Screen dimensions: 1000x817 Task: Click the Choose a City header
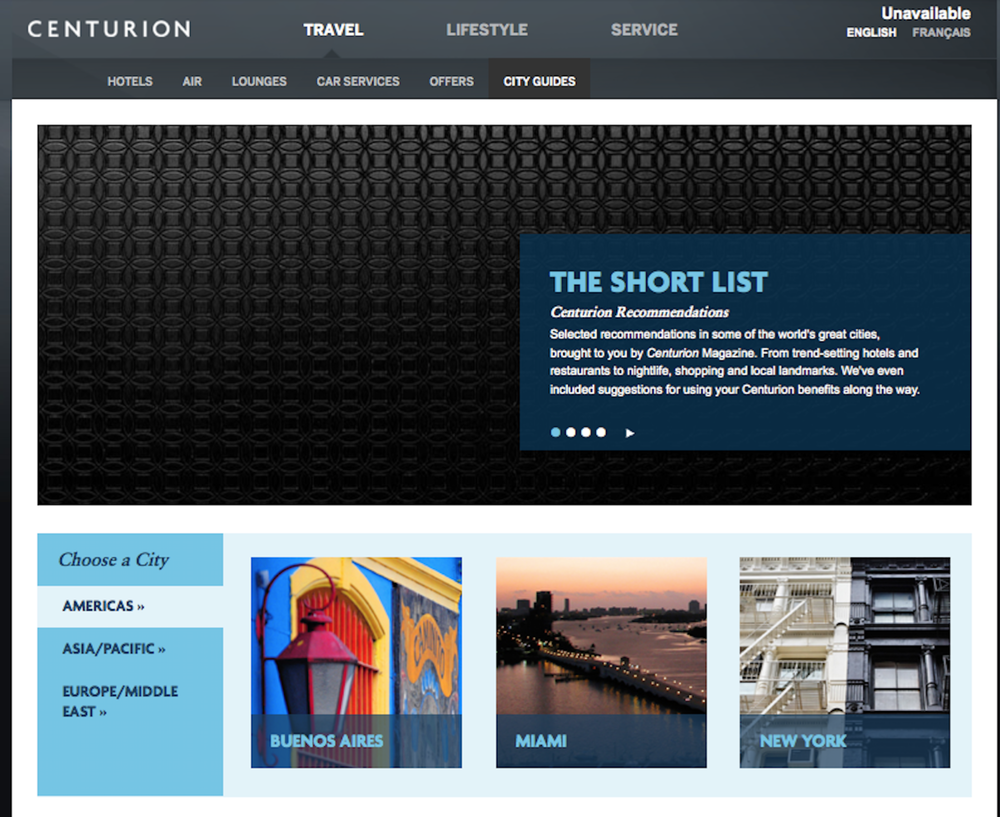(x=130, y=559)
